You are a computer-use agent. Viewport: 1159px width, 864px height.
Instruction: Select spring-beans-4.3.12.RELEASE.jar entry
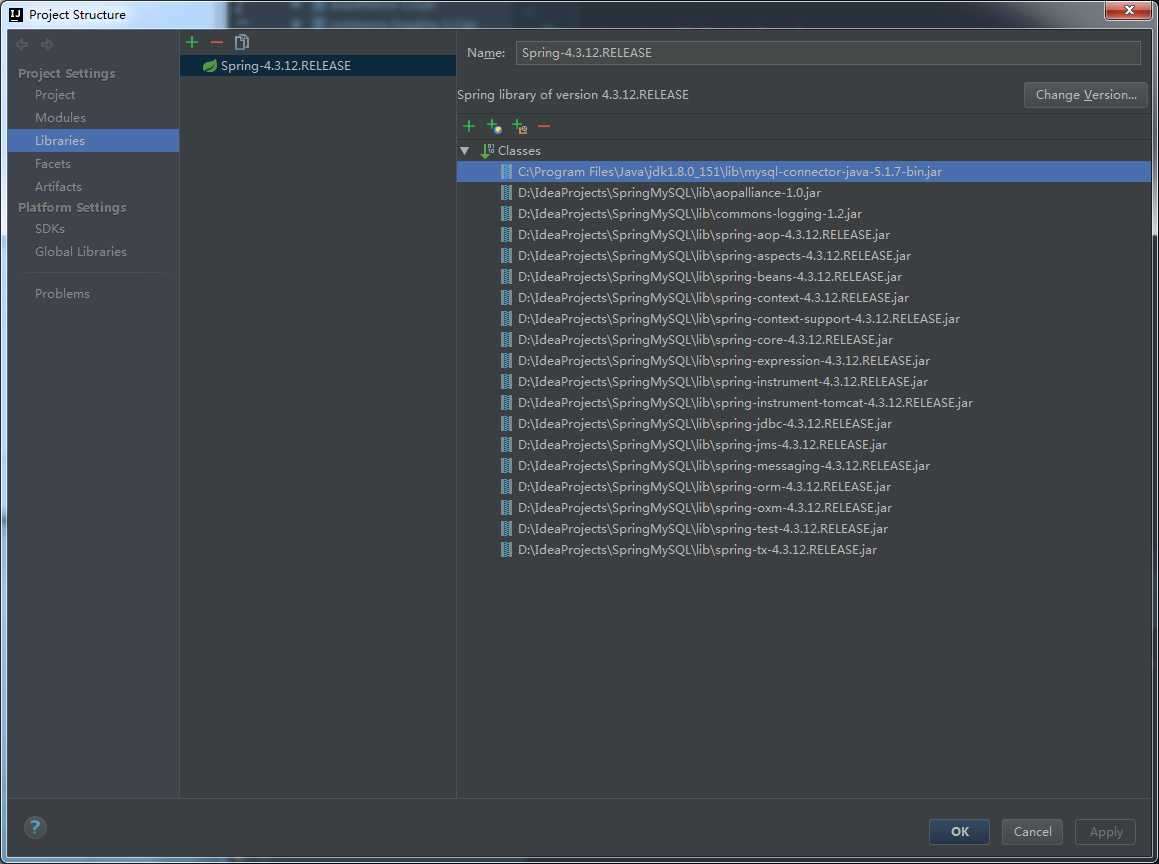[x=710, y=276]
